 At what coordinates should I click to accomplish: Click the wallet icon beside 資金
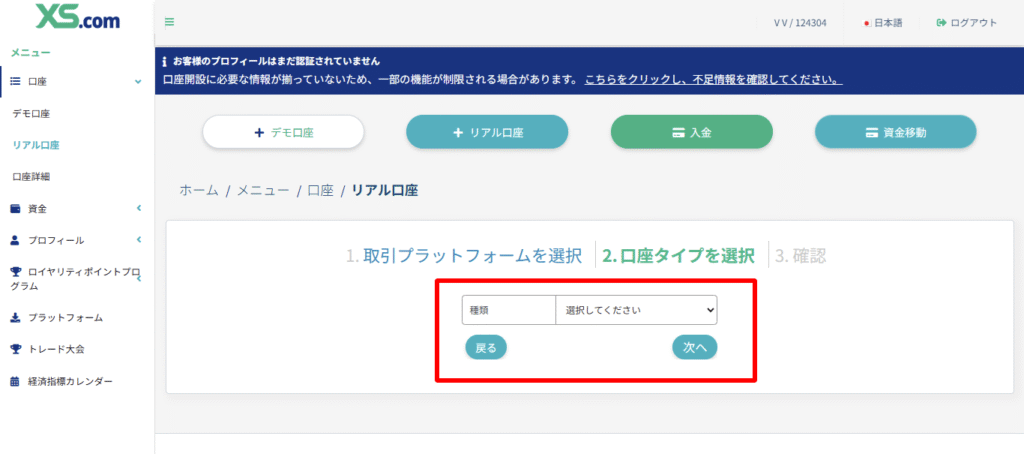pyautogui.click(x=15, y=209)
